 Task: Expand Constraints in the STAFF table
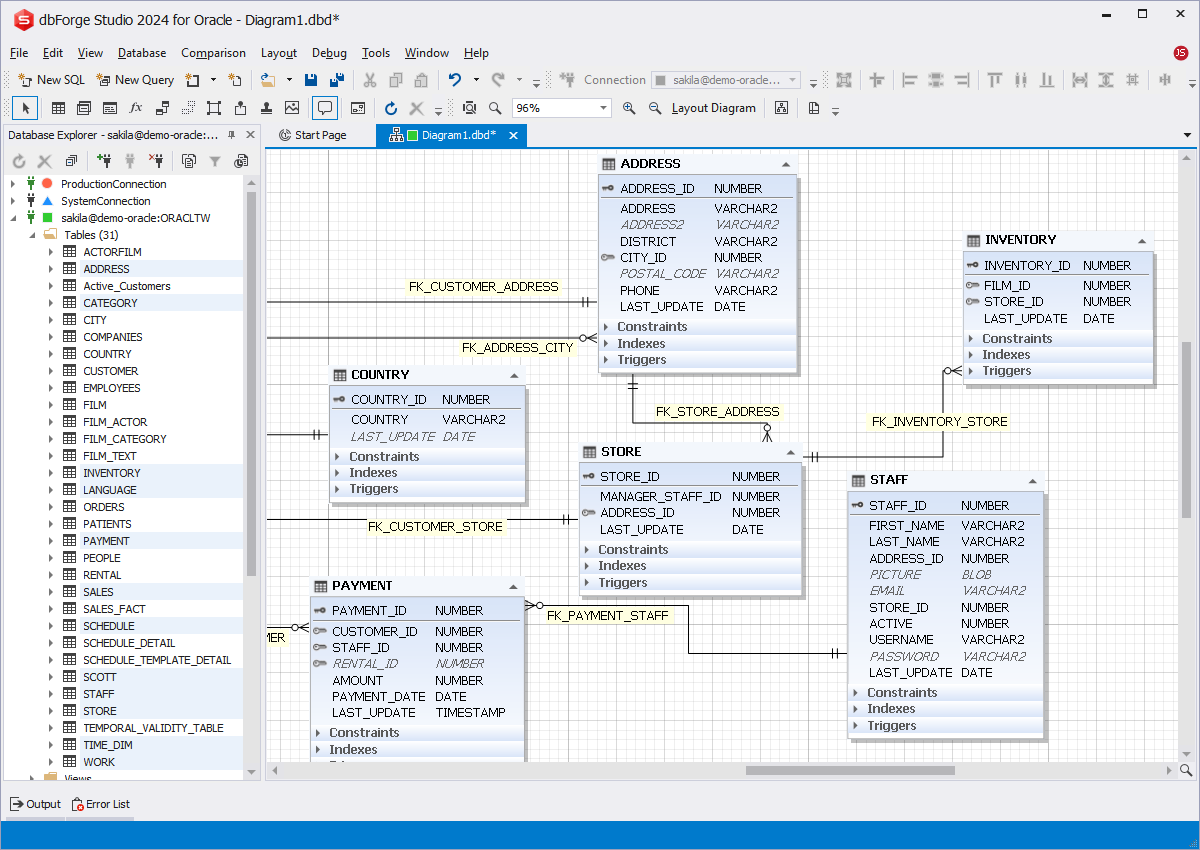pos(856,693)
